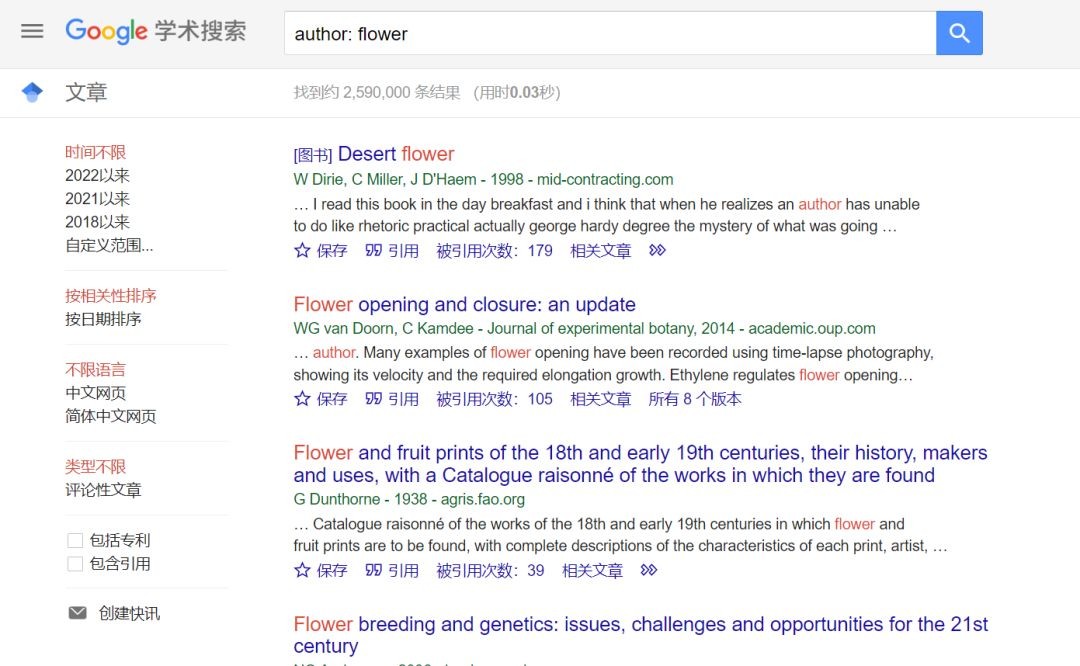The height and width of the screenshot is (666, 1080).
Task: Click the envelope create alert icon
Action: (x=77, y=613)
